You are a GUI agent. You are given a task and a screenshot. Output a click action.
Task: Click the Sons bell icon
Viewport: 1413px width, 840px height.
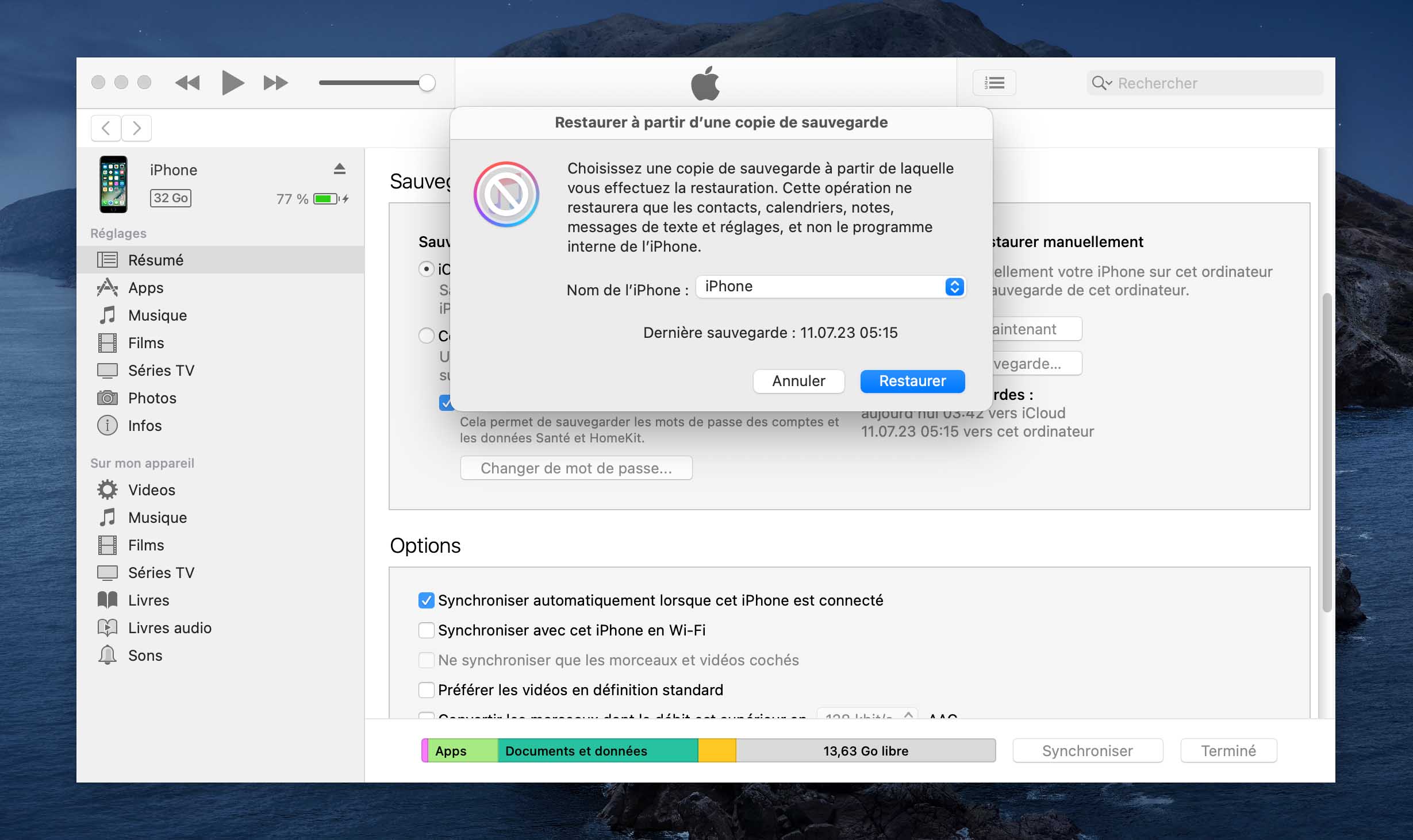(x=107, y=655)
